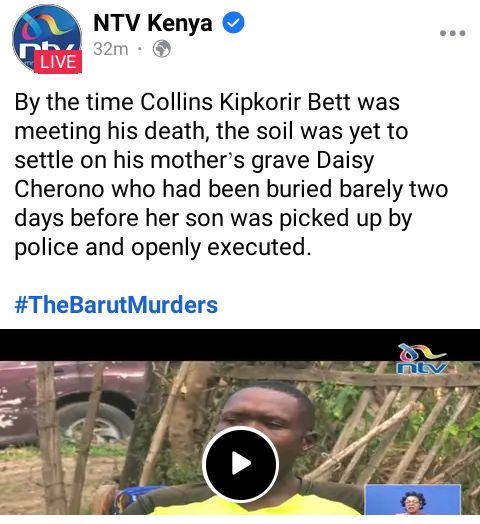Click the 32m post timestamp
Image resolution: width=480 pixels, height=524 pixels.
(x=111, y=49)
